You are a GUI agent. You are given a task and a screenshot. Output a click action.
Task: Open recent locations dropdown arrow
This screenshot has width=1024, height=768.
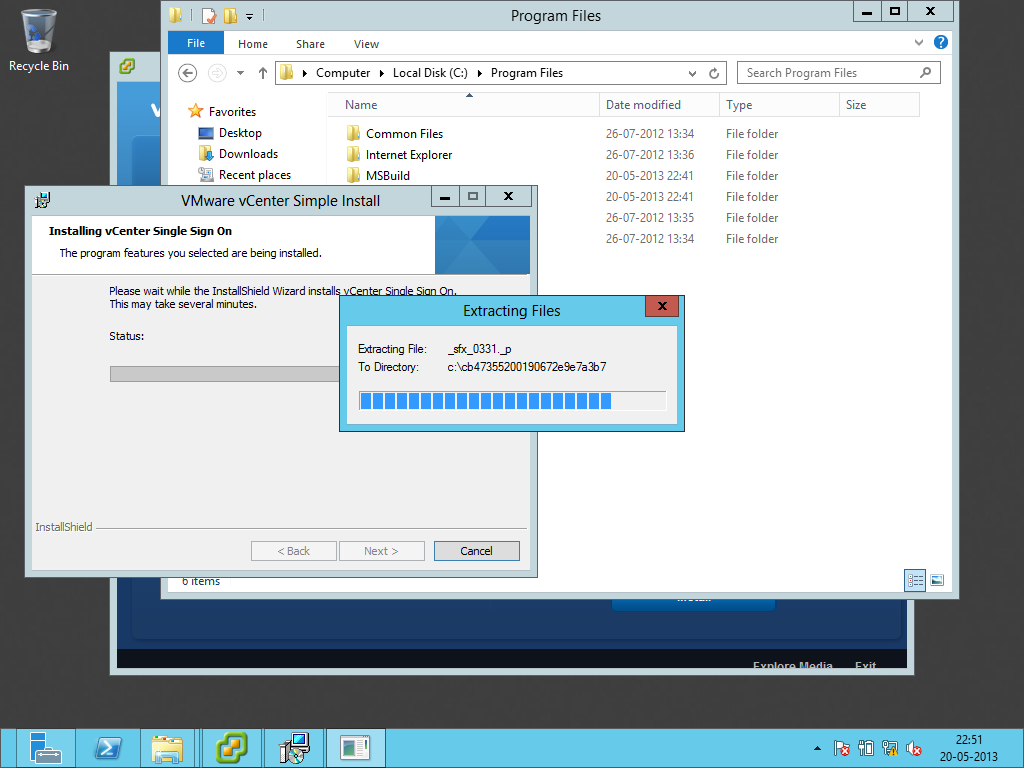tap(240, 73)
